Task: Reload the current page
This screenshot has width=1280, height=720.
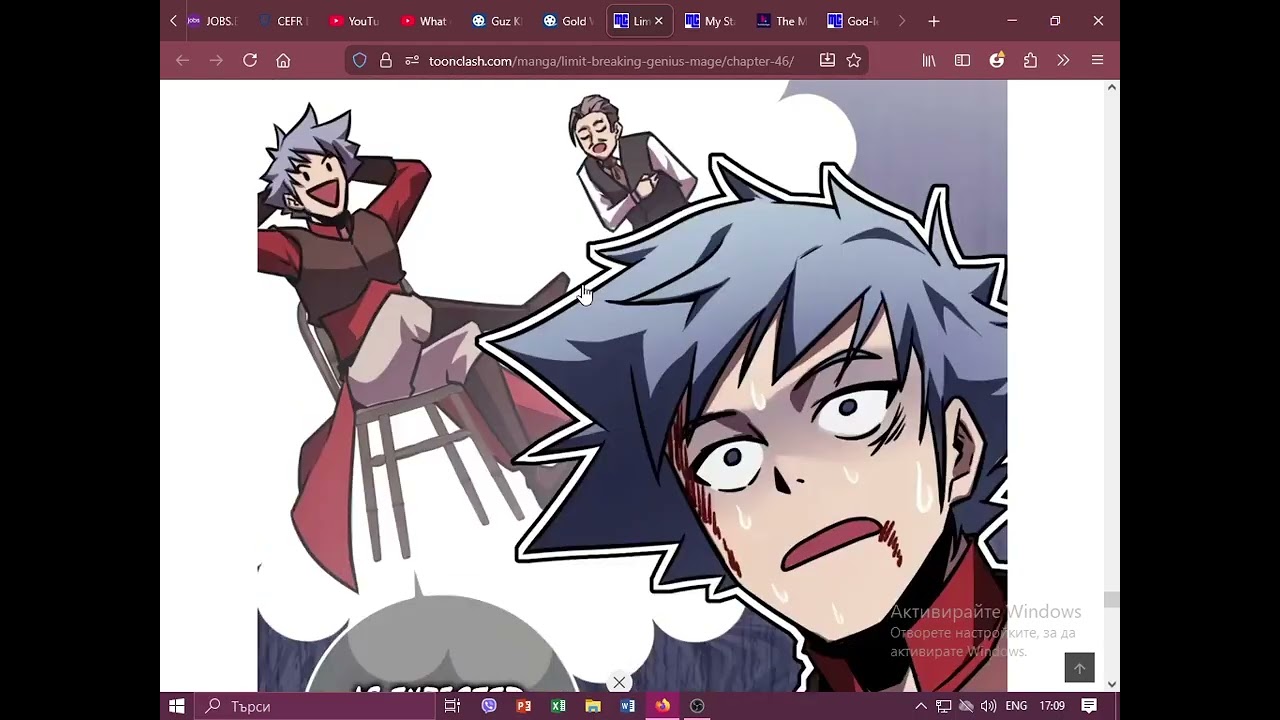Action: point(250,60)
